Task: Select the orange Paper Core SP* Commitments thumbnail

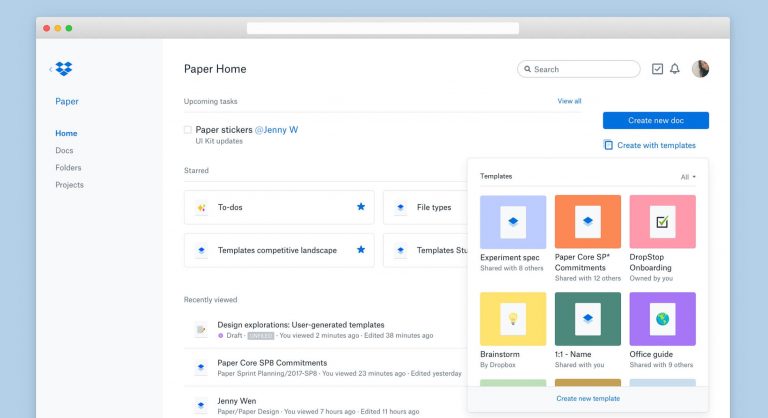Action: (588, 222)
